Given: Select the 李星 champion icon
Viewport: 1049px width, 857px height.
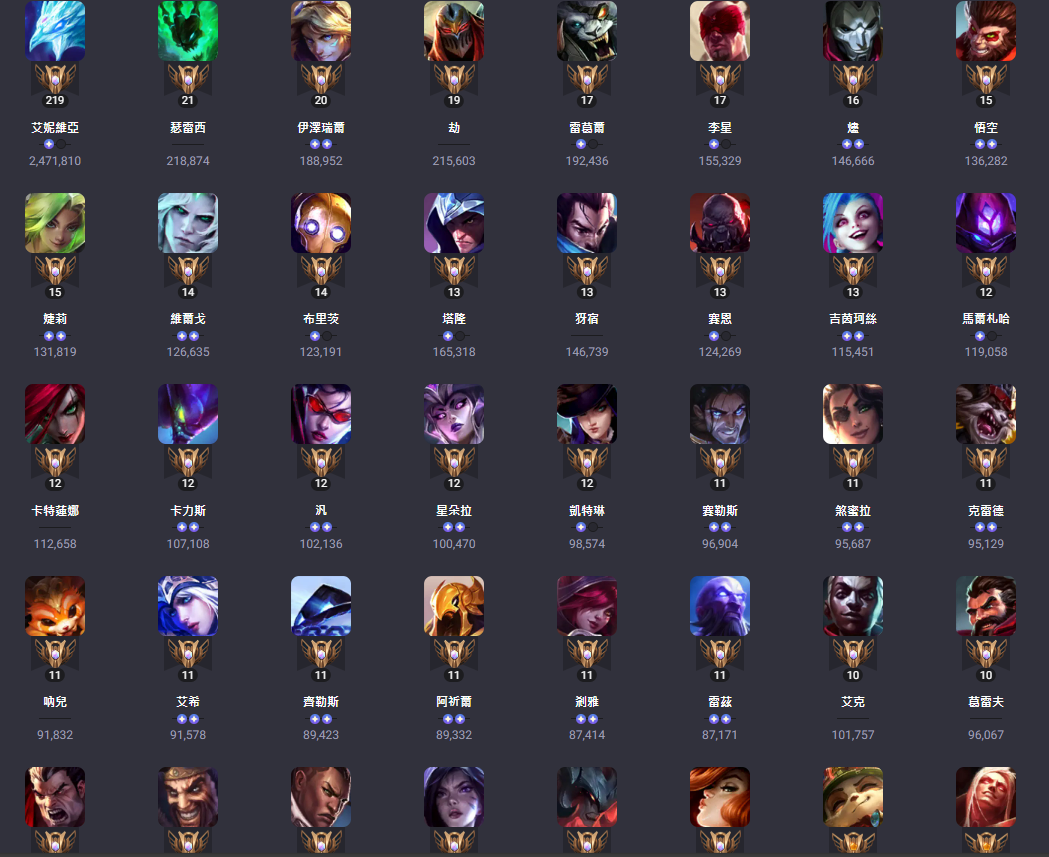Looking at the screenshot, I should coord(720,31).
